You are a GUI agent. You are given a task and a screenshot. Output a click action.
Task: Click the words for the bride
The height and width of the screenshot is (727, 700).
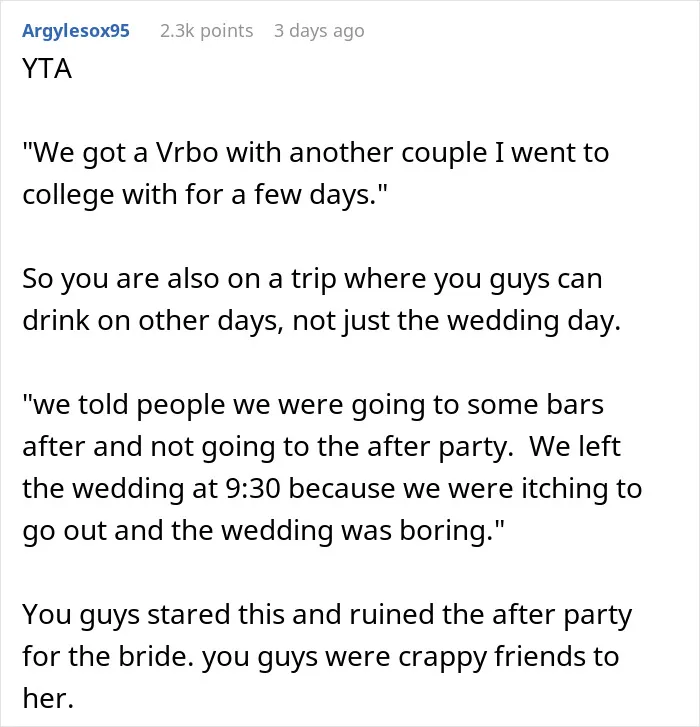(108, 657)
